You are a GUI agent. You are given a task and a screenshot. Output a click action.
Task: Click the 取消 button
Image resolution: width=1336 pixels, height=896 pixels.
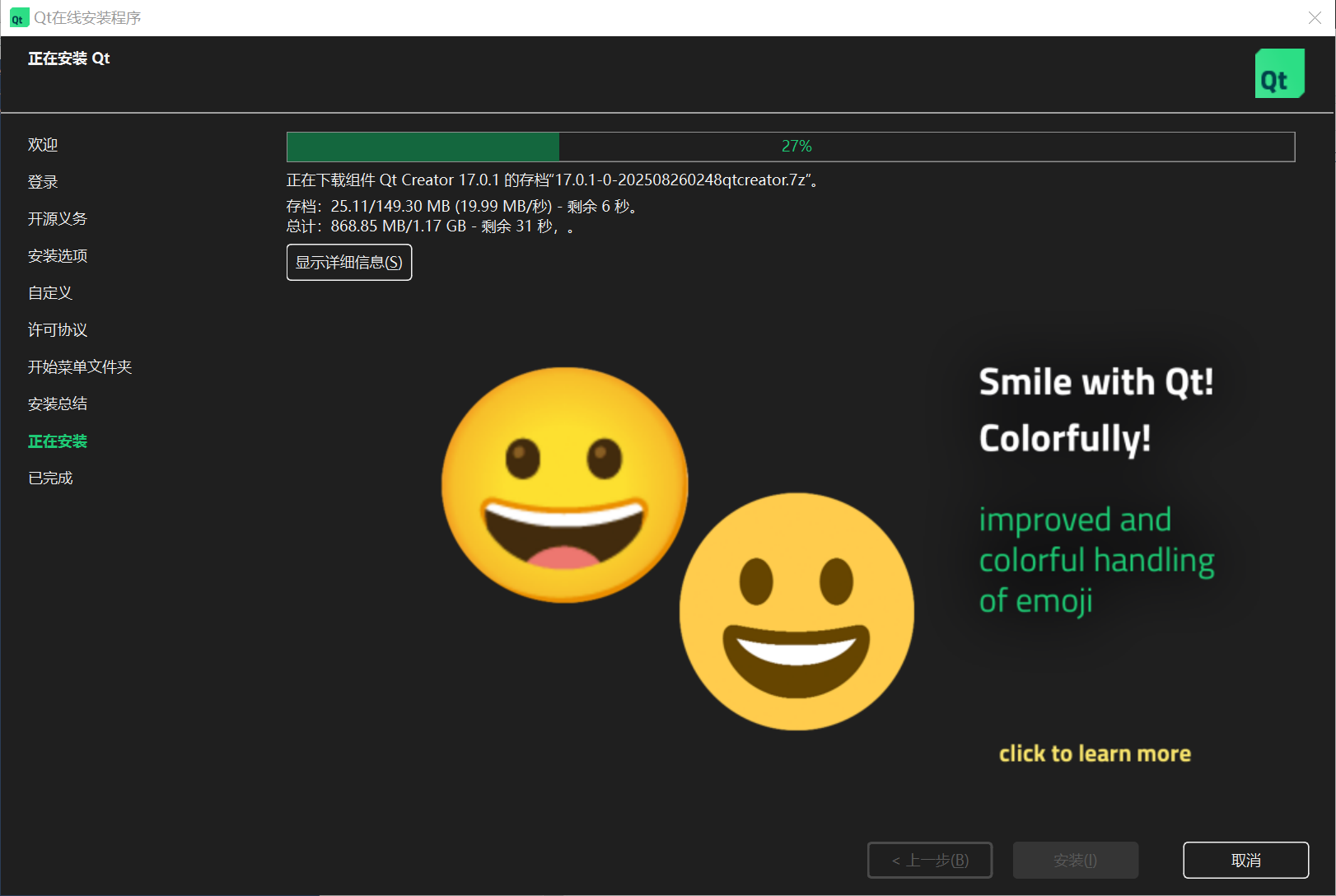1245,860
